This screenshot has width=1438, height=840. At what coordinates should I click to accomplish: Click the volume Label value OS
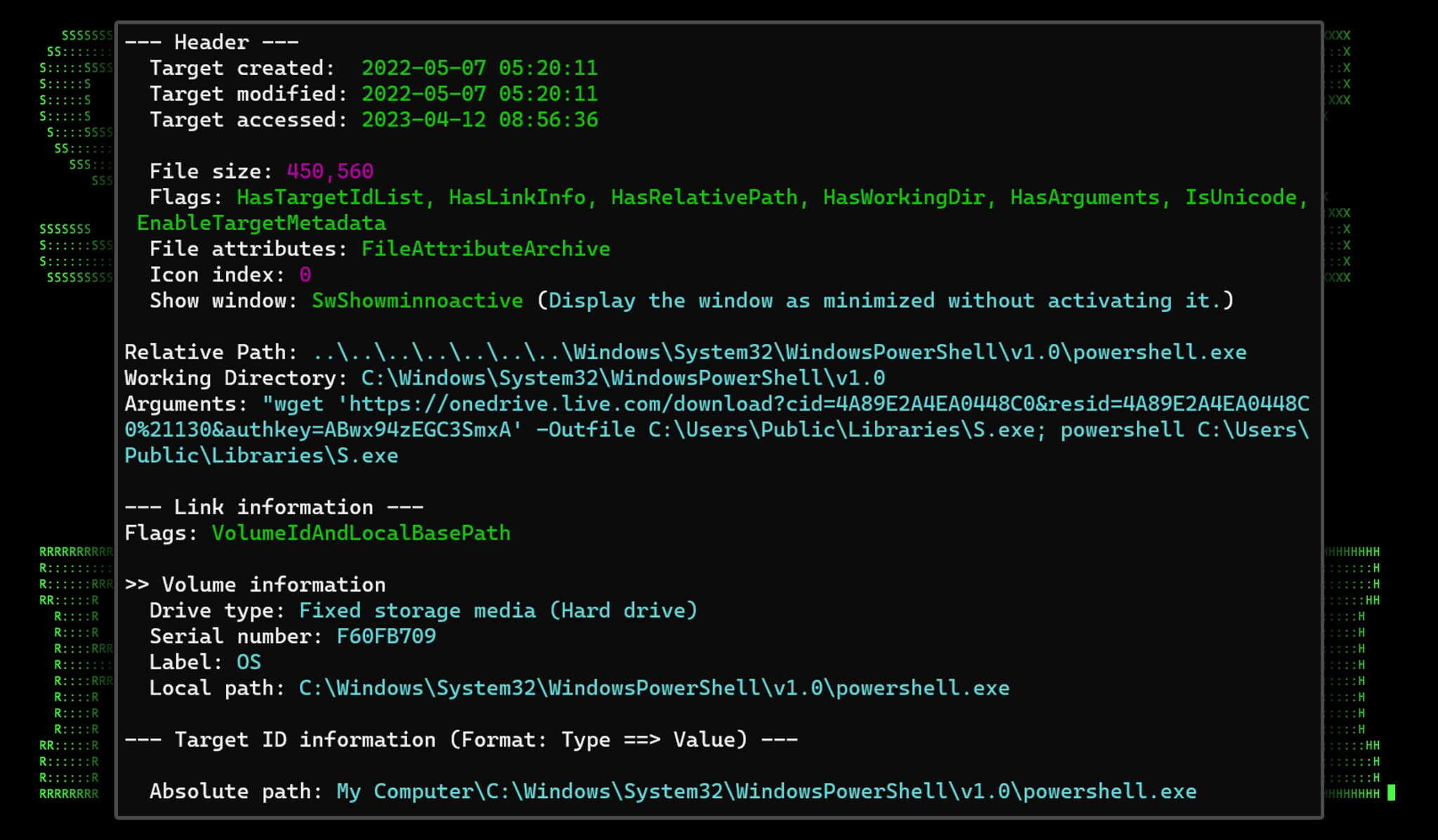[249, 662]
